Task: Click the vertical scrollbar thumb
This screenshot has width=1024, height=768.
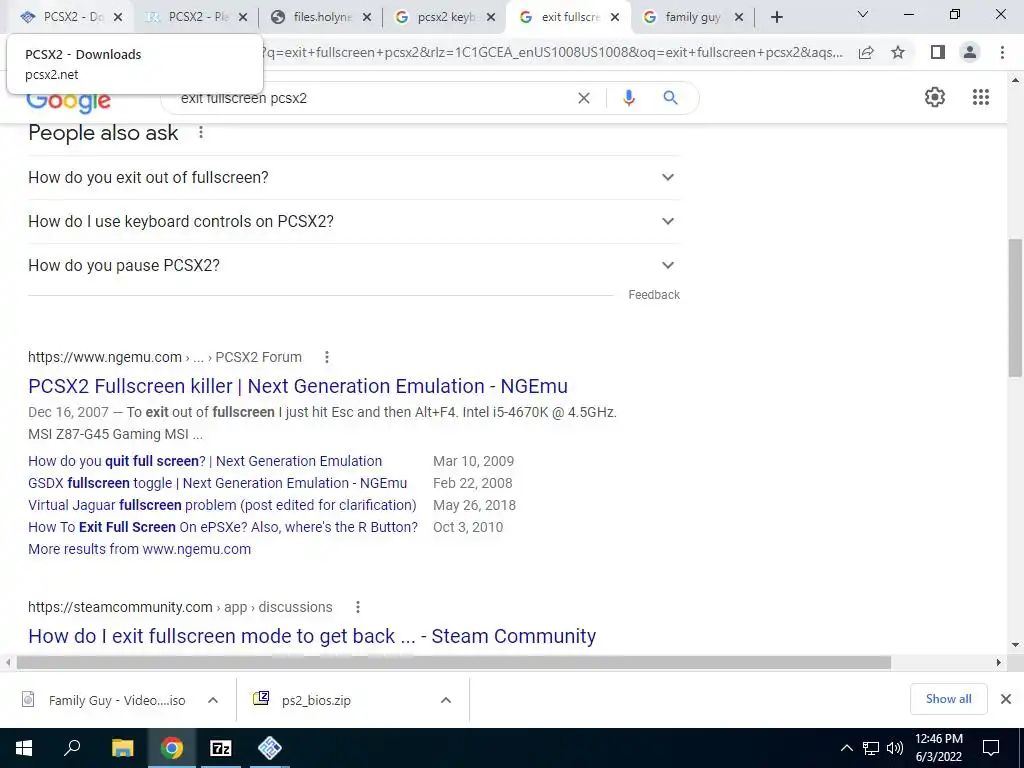Action: point(1015,308)
